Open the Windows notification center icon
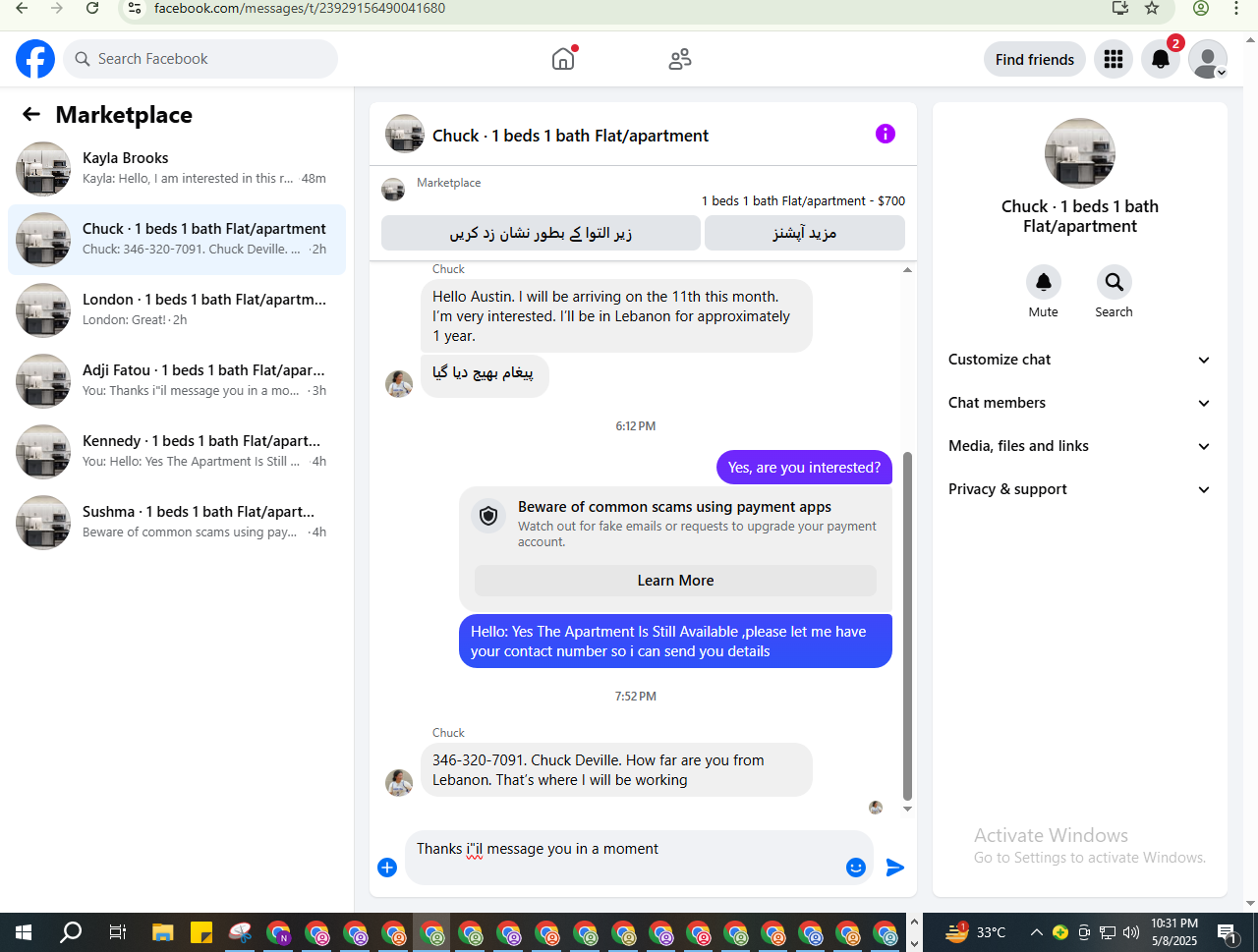The width and height of the screenshot is (1258, 952). coord(1228,932)
